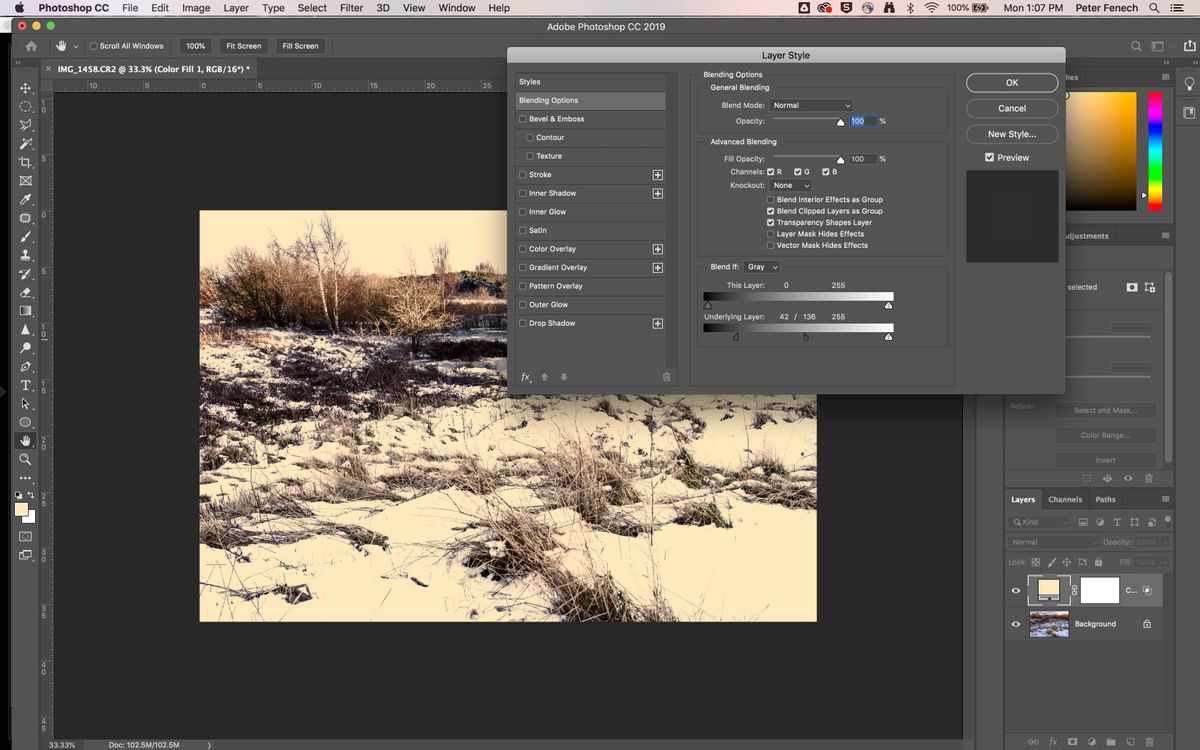
Task: Choose the Horizontal Type tool
Action: click(x=25, y=385)
